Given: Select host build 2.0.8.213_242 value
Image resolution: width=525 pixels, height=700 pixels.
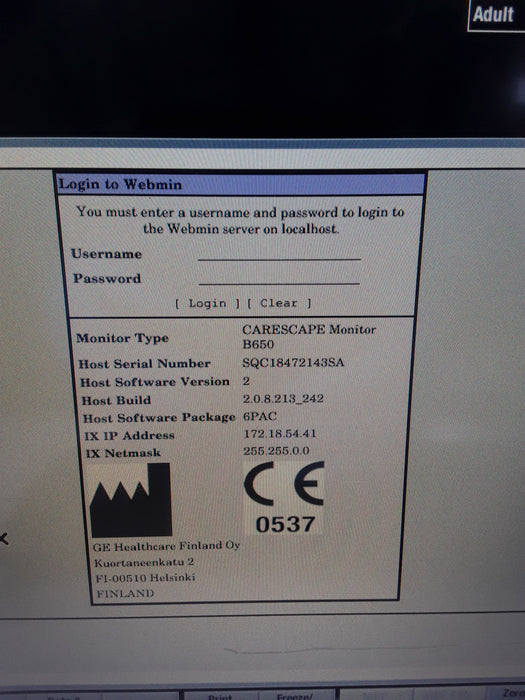Looking at the screenshot, I should click(x=283, y=398).
